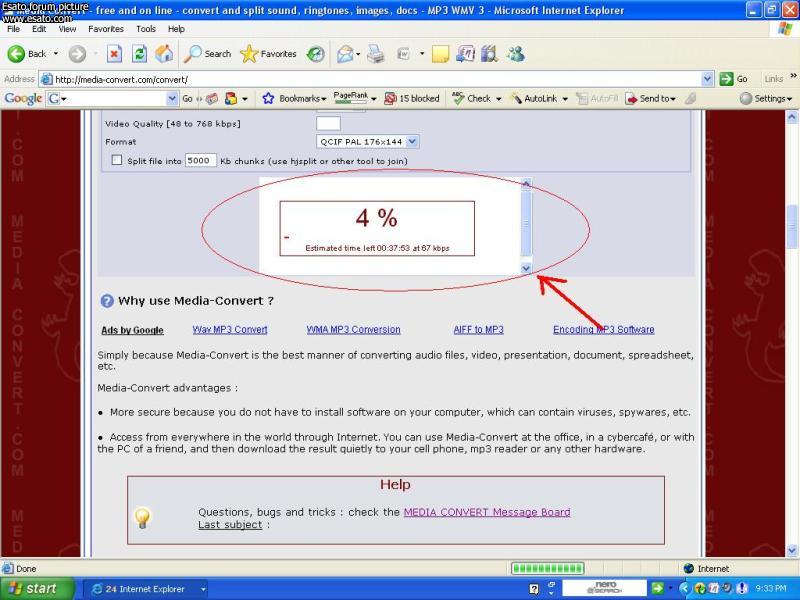Open MEDIA CONVERT Message Board link
Image resolution: width=800 pixels, height=600 pixels.
pyautogui.click(x=487, y=512)
